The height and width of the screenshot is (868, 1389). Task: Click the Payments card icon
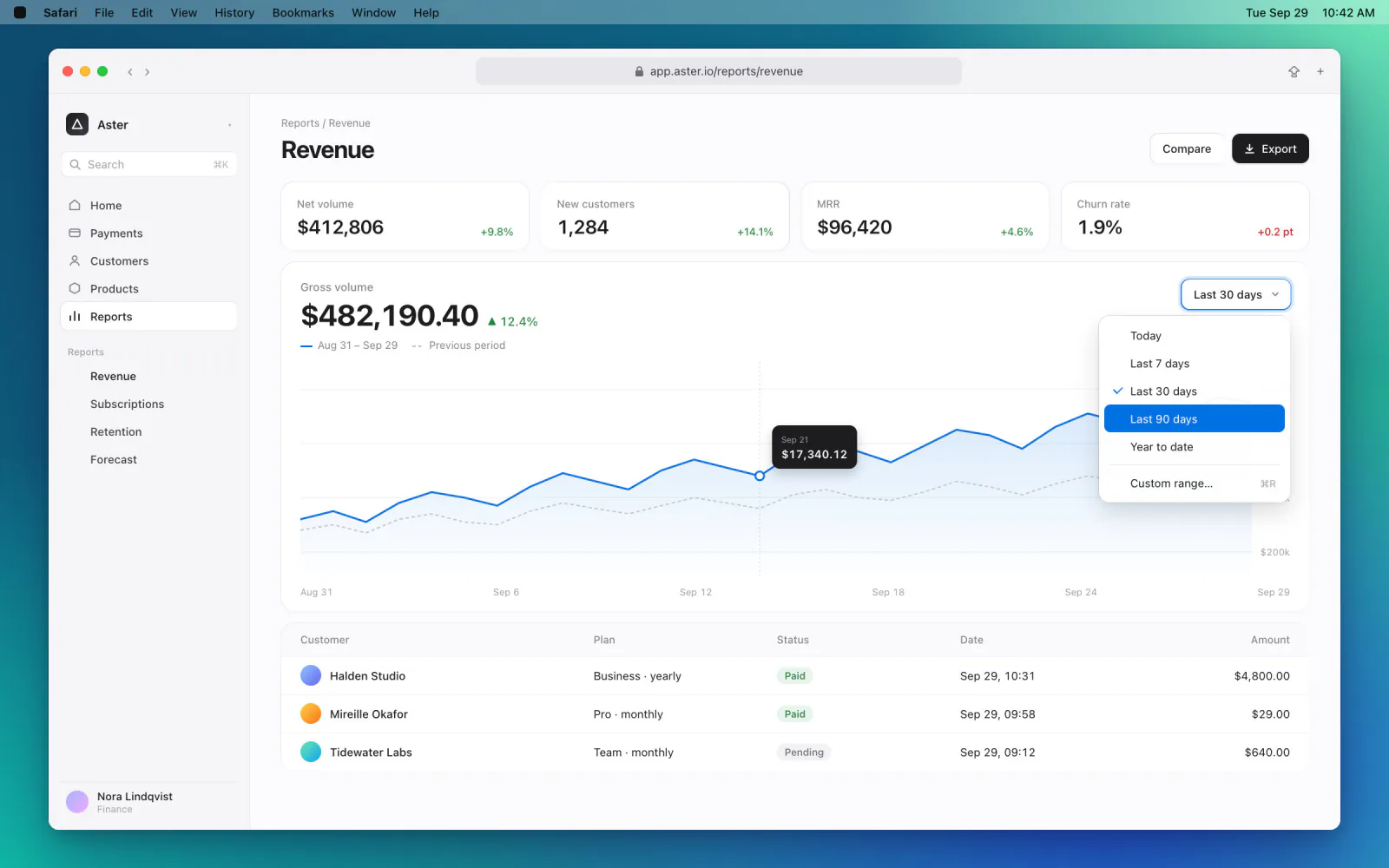click(75, 233)
